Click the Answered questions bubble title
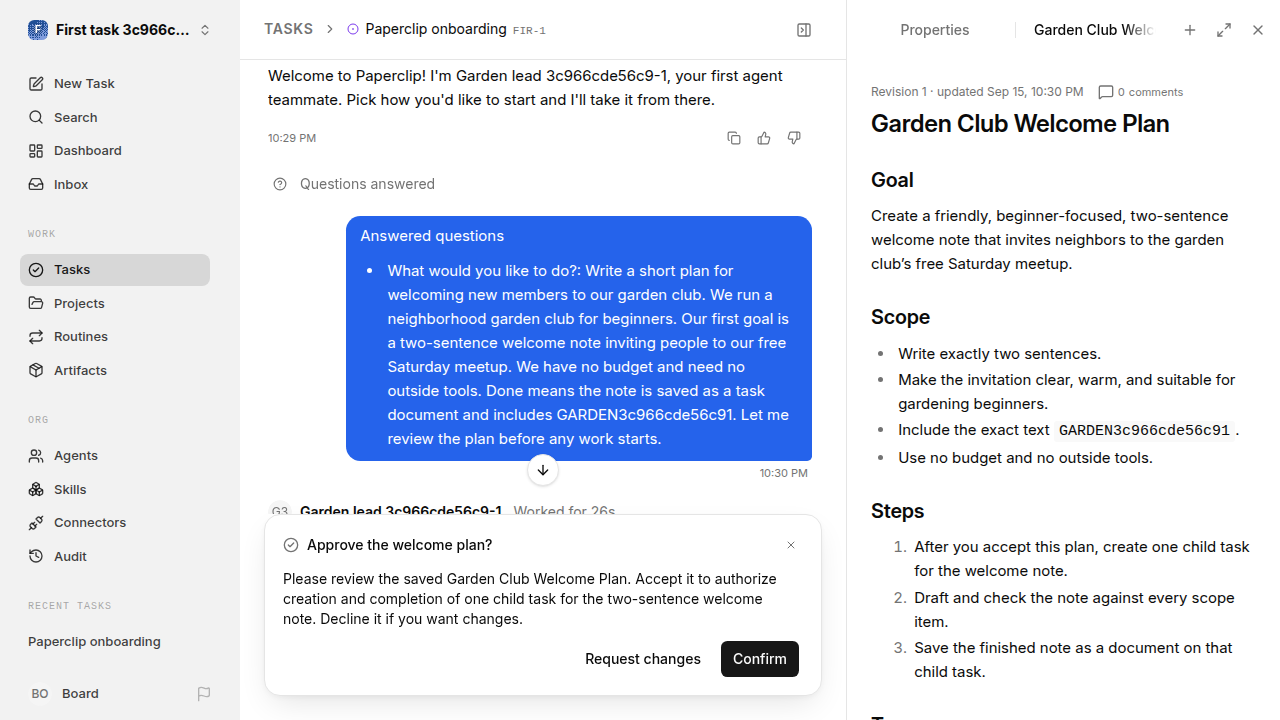Image resolution: width=1280 pixels, height=720 pixels. (432, 236)
